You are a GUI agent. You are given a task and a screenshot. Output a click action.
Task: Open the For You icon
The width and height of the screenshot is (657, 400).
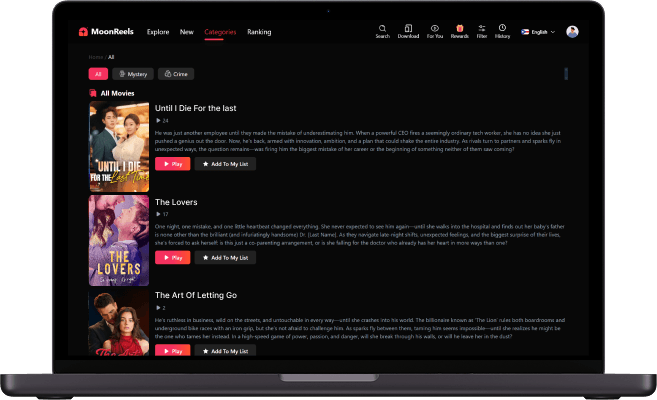click(x=435, y=31)
